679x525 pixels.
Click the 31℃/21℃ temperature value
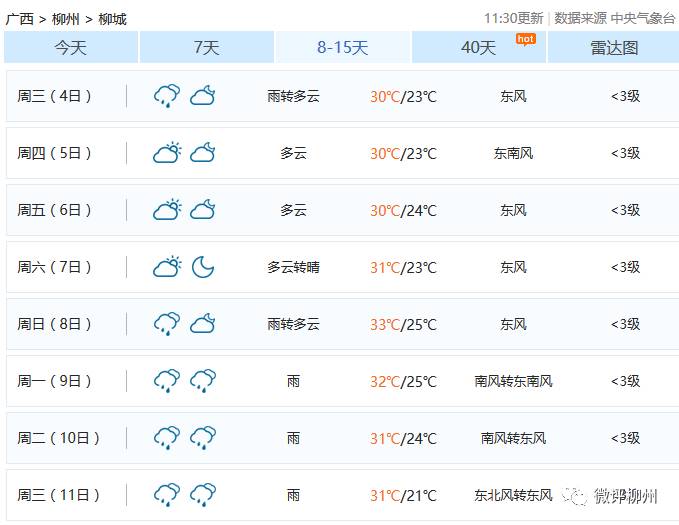coord(403,496)
